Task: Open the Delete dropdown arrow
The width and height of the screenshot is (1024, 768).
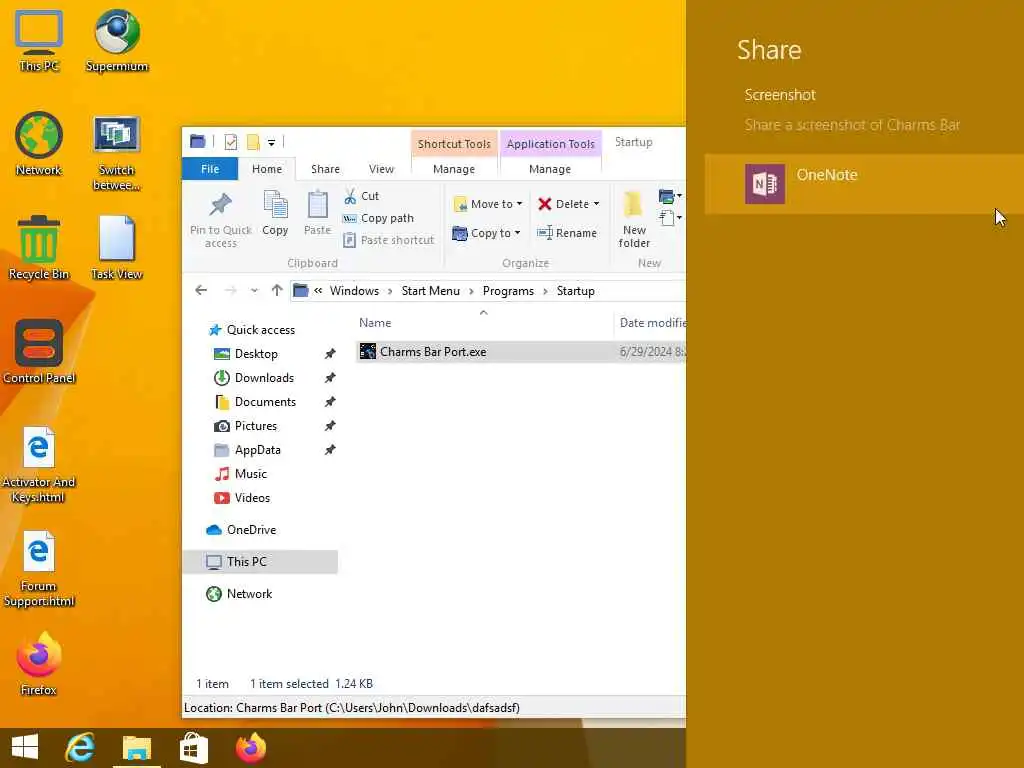Action: (x=596, y=204)
